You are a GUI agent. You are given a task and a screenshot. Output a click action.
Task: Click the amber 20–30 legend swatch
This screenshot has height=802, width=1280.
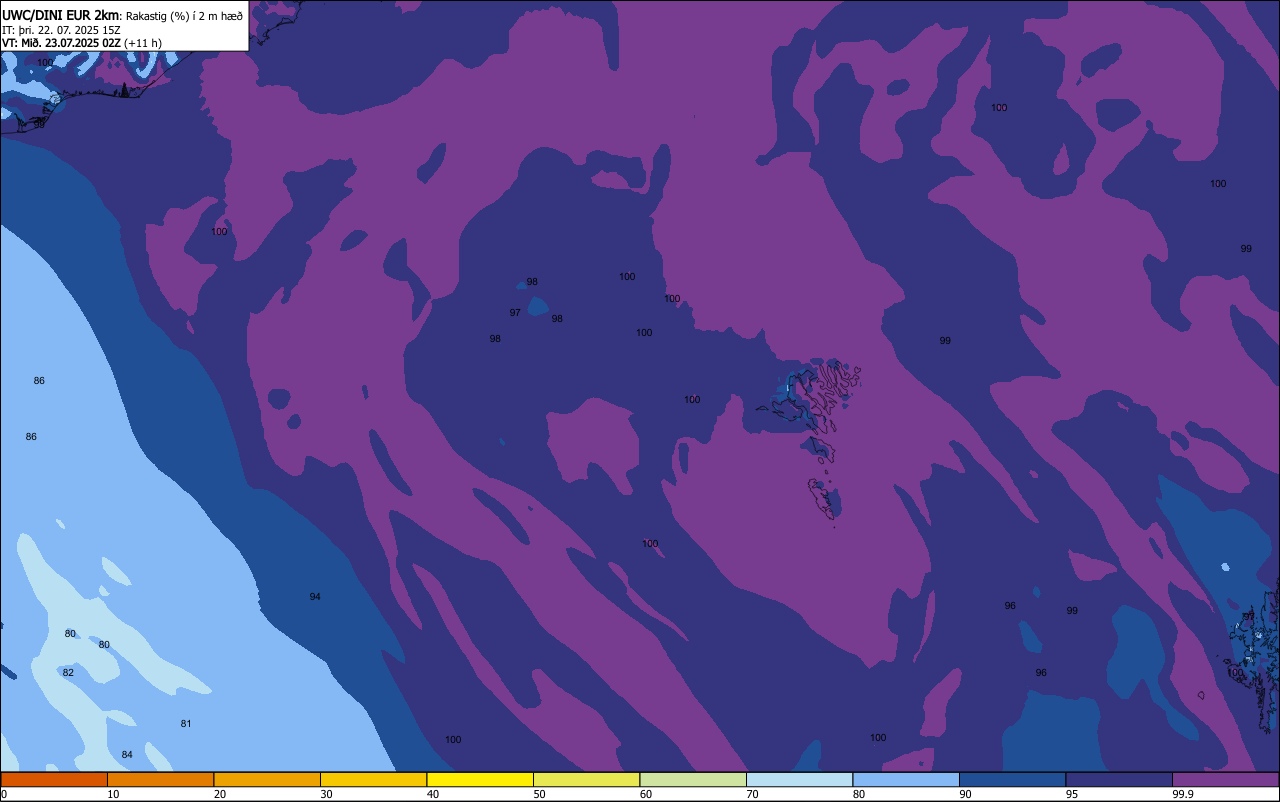(267, 779)
